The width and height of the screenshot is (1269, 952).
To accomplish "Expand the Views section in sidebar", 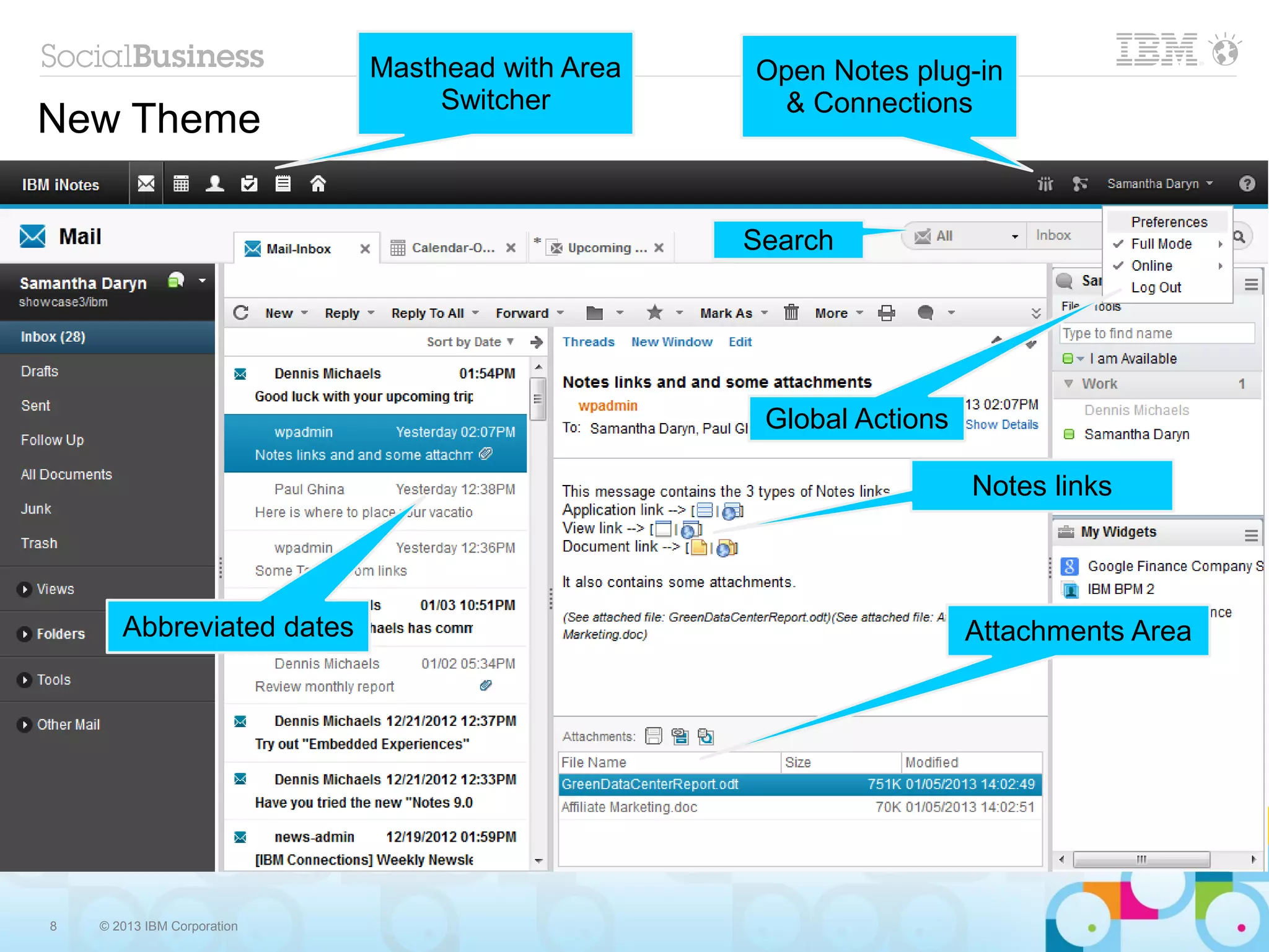I will (25, 589).
